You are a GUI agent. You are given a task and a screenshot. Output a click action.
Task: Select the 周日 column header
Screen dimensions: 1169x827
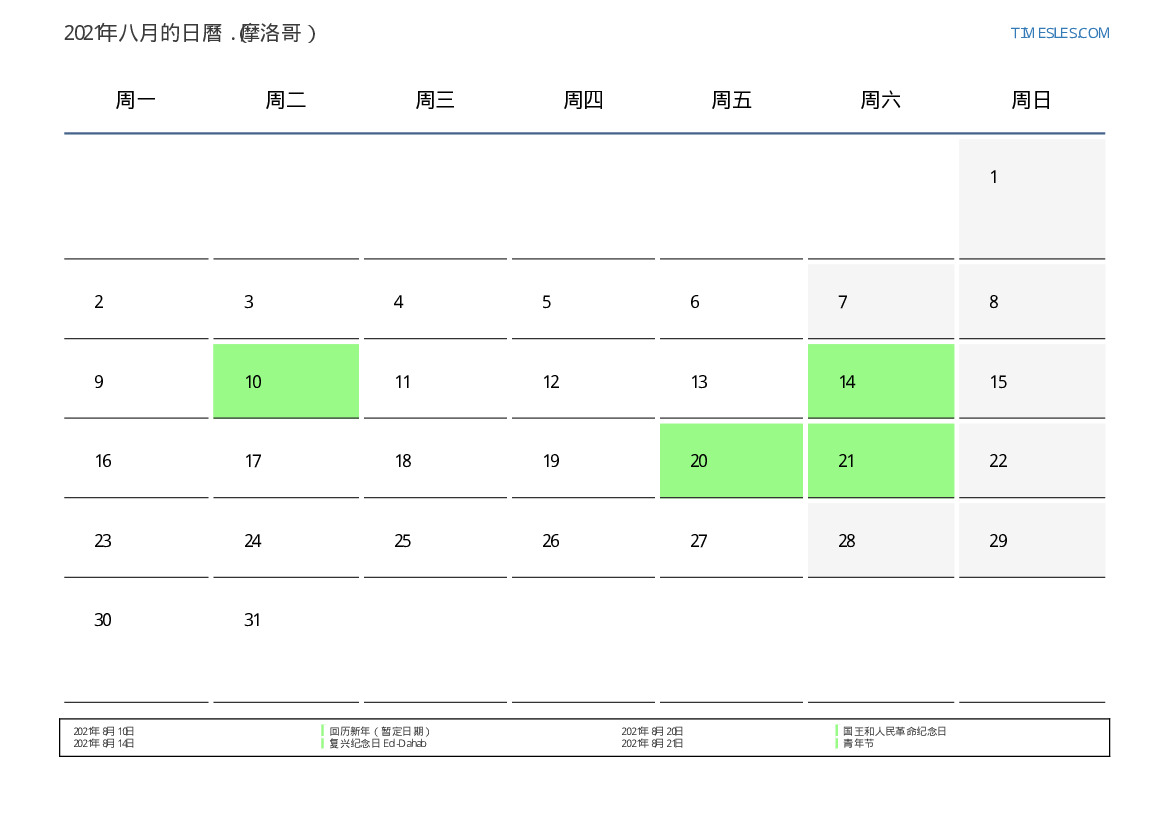pyautogui.click(x=1031, y=100)
